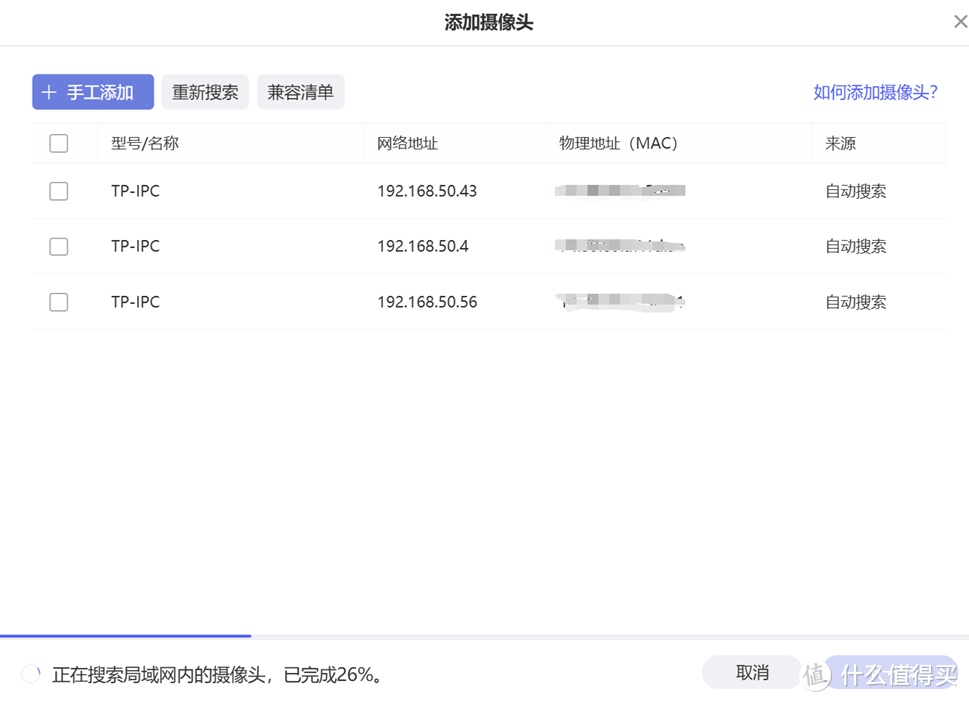Screen dimensions: 969x702
Task: Open the 兼容清单 list
Action: tap(300, 91)
